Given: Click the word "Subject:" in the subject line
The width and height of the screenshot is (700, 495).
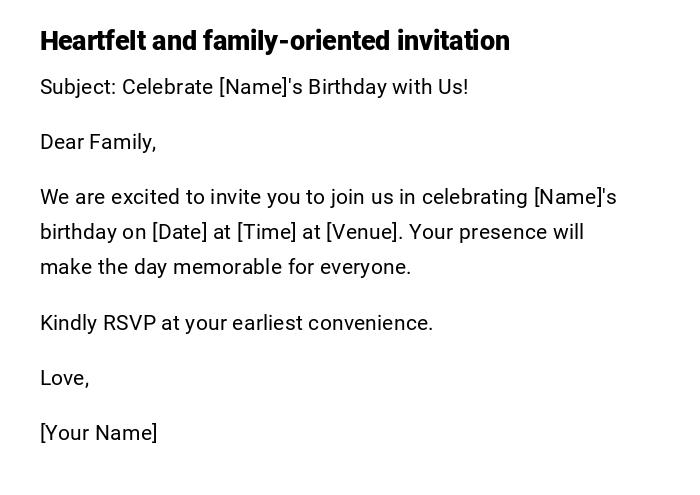Looking at the screenshot, I should click(78, 87).
